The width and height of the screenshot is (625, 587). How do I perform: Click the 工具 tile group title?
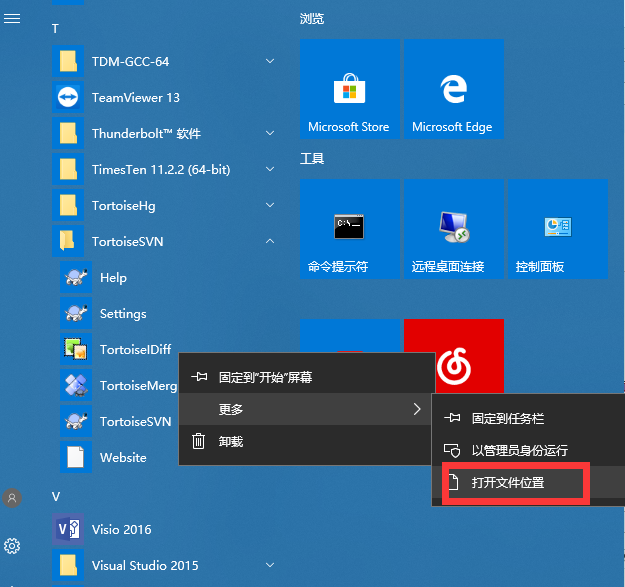312,159
